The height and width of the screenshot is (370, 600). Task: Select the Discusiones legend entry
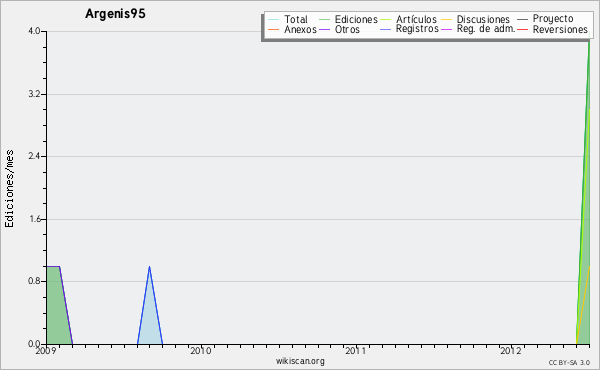click(x=483, y=19)
